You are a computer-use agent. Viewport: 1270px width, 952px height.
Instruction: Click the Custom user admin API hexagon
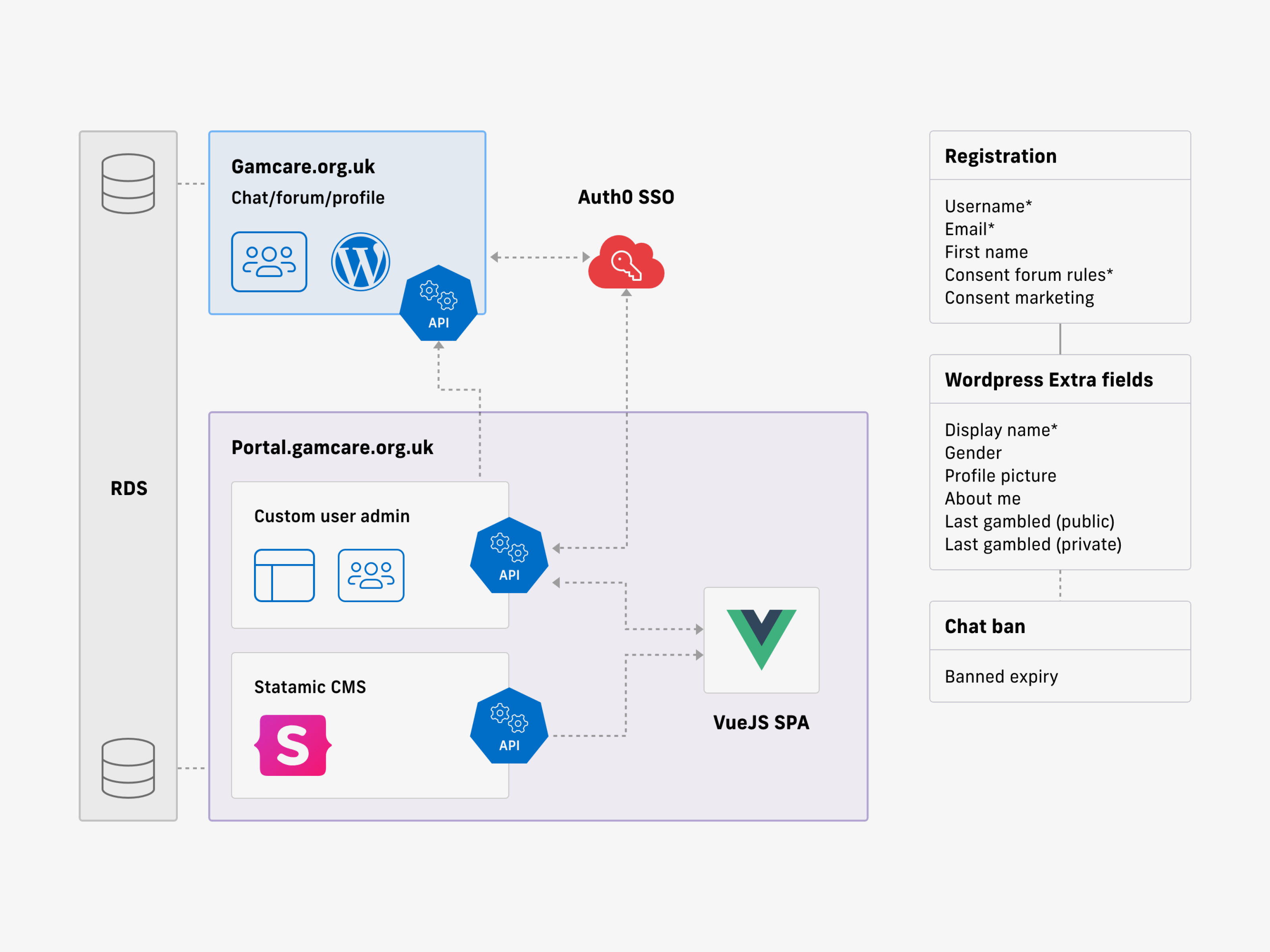click(x=509, y=555)
